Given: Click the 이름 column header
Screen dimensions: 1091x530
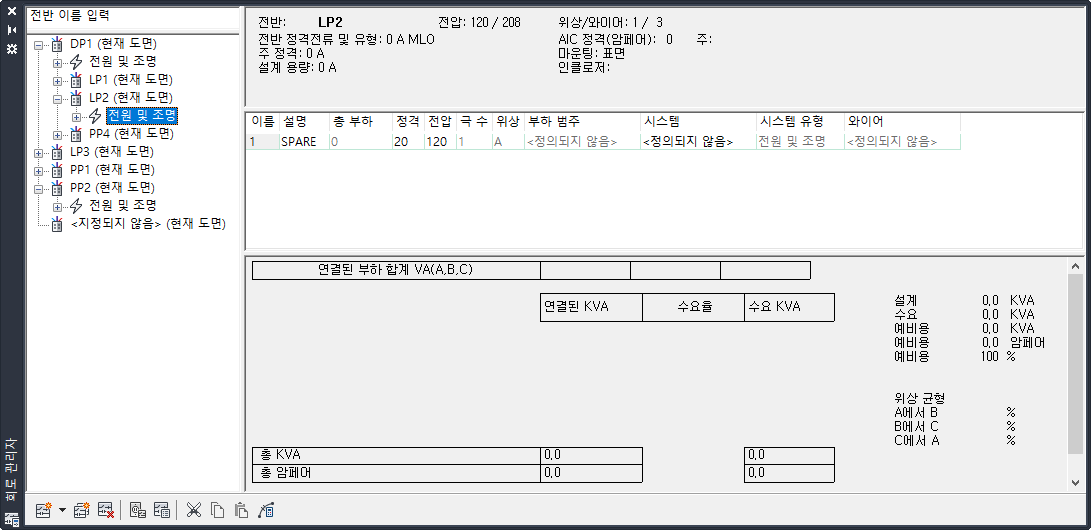Looking at the screenshot, I should [x=263, y=122].
